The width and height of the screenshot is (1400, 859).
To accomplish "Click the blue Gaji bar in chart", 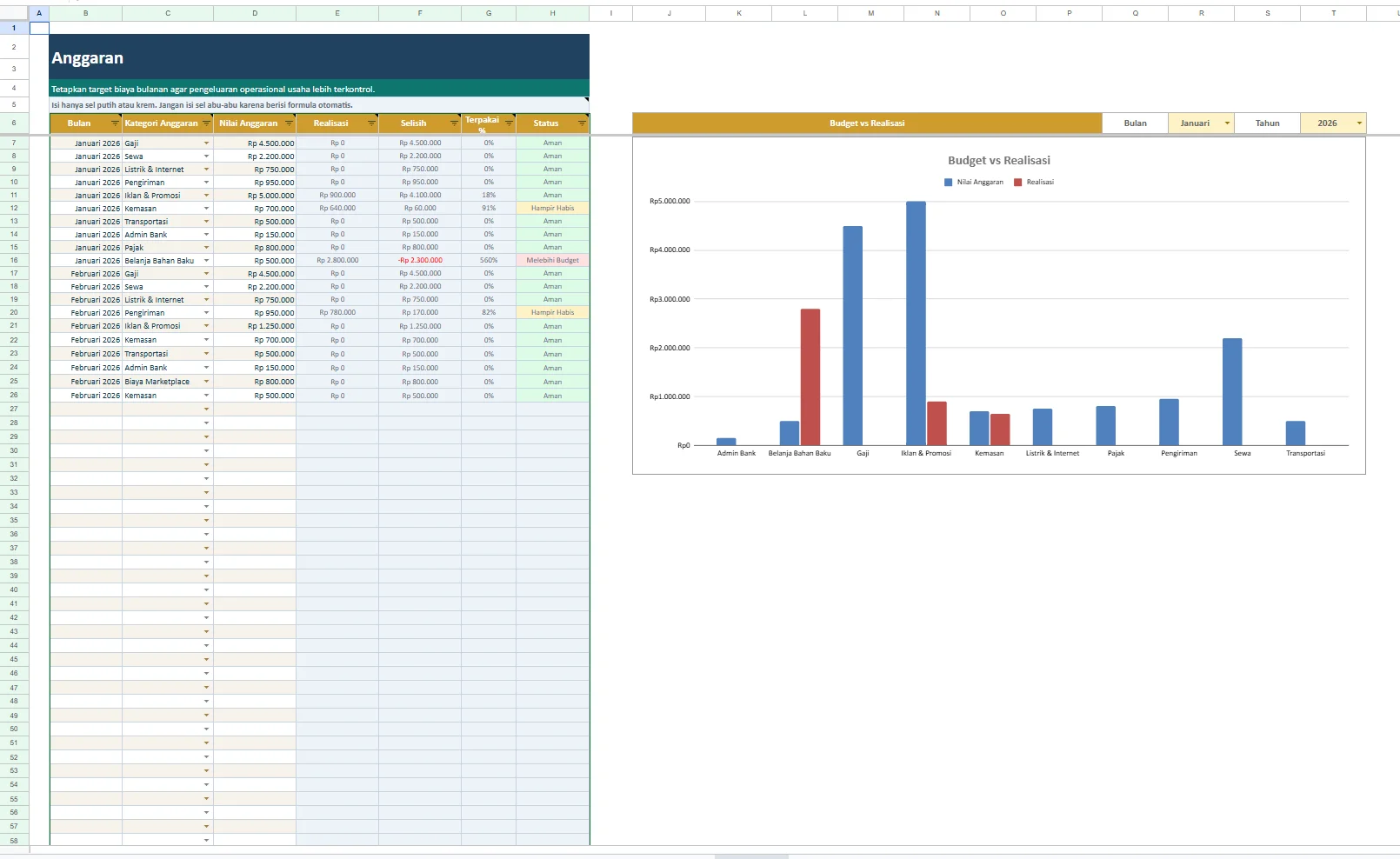I will [853, 336].
